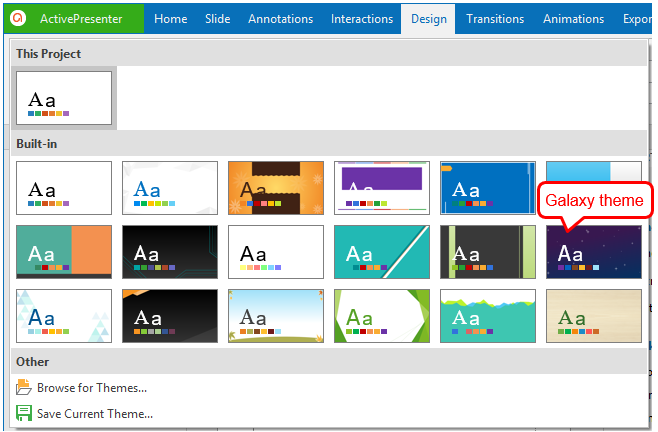Open the Export tab
Viewport: 658px width, 432px height.
coord(637,19)
